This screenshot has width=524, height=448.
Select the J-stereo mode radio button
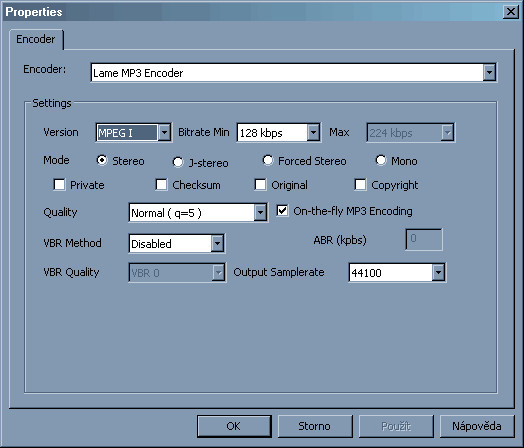point(178,162)
